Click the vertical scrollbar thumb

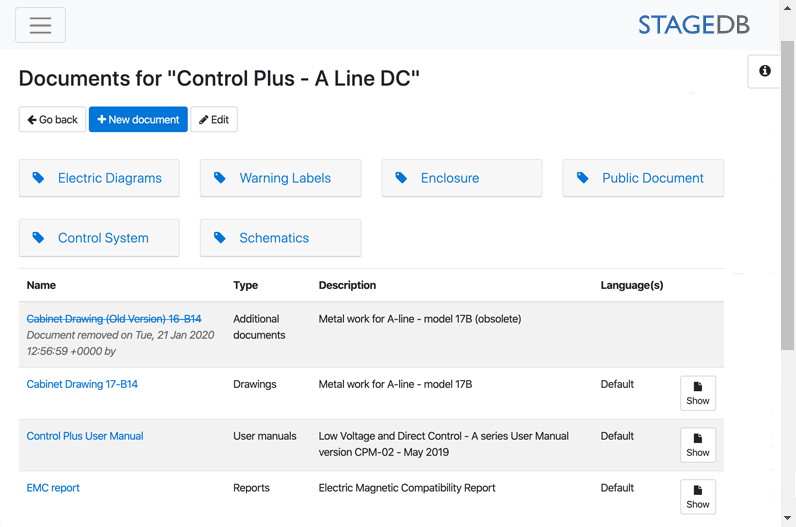pos(787,195)
